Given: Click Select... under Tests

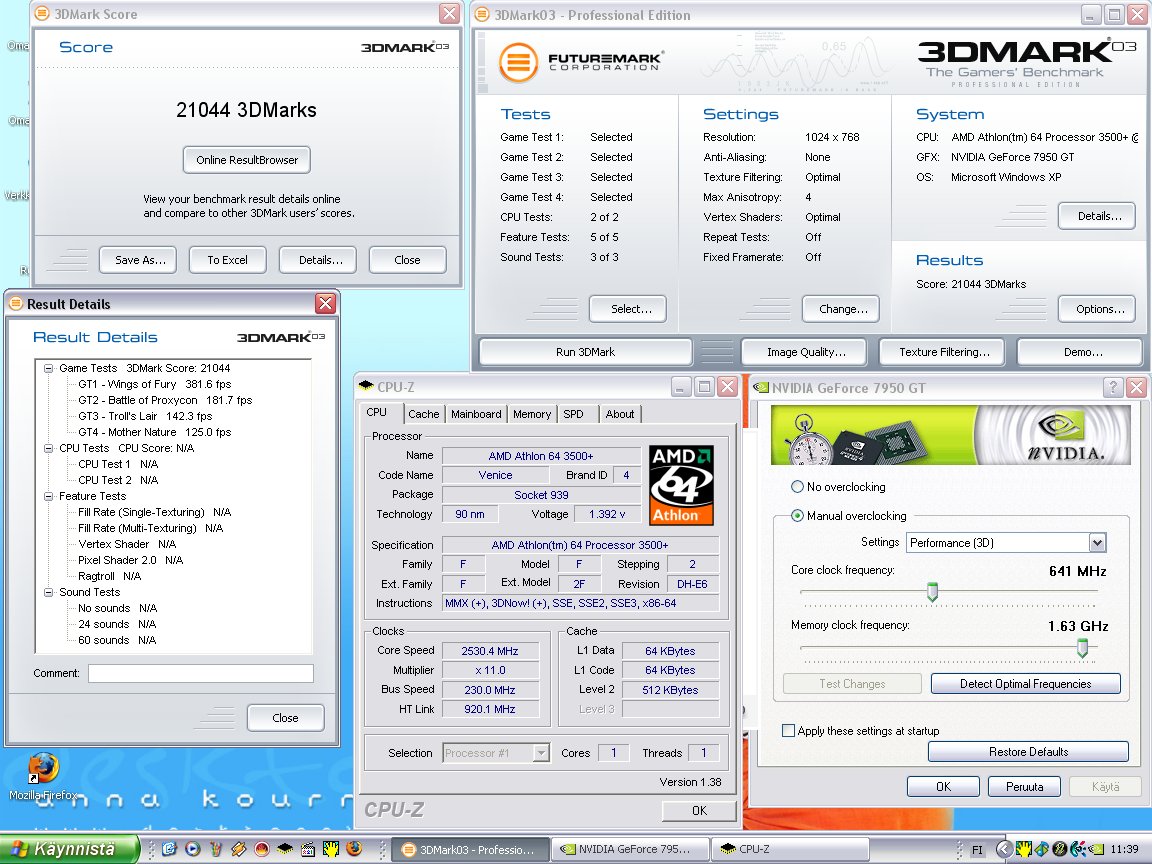Looking at the screenshot, I should coord(628,309).
